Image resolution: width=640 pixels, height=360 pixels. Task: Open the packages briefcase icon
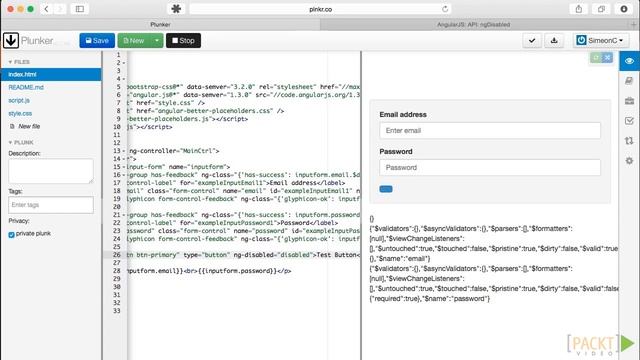629,101
